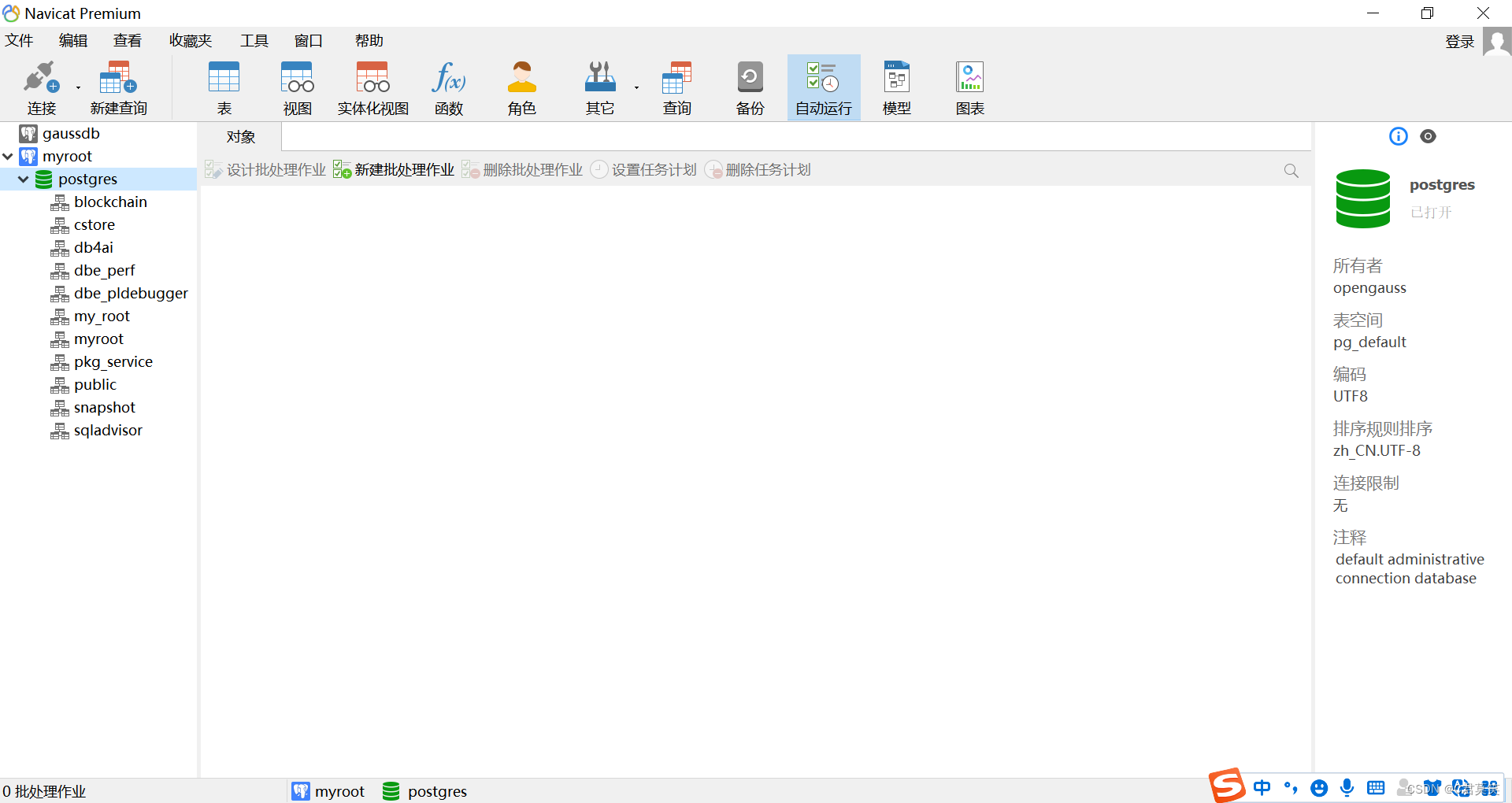This screenshot has width=1512, height=803.
Task: Open the 模型 (Model) tool
Action: [896, 87]
